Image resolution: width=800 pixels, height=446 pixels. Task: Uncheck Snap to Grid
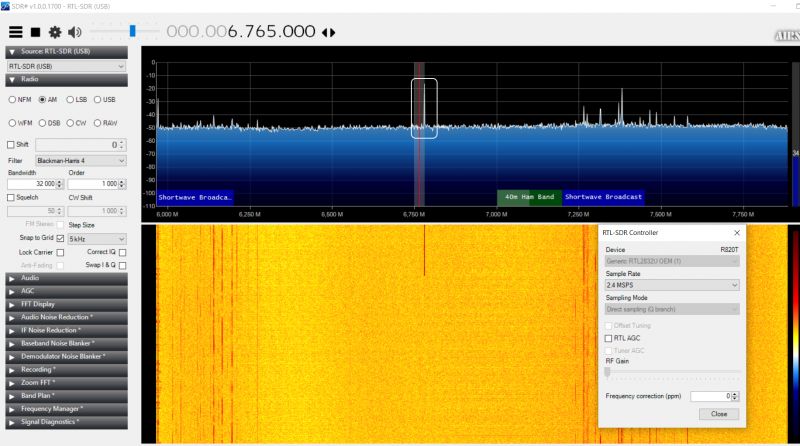click(x=60, y=238)
